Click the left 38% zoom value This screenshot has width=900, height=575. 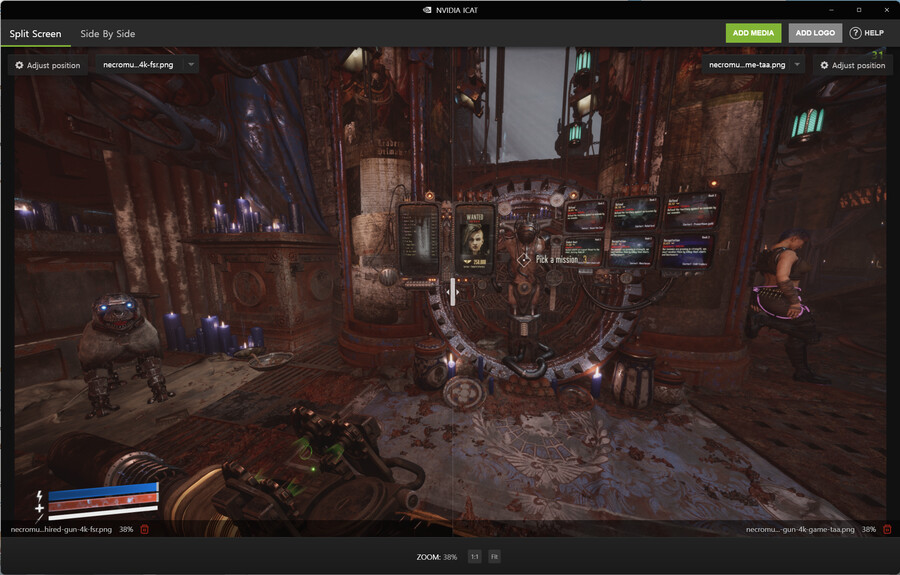[126, 529]
